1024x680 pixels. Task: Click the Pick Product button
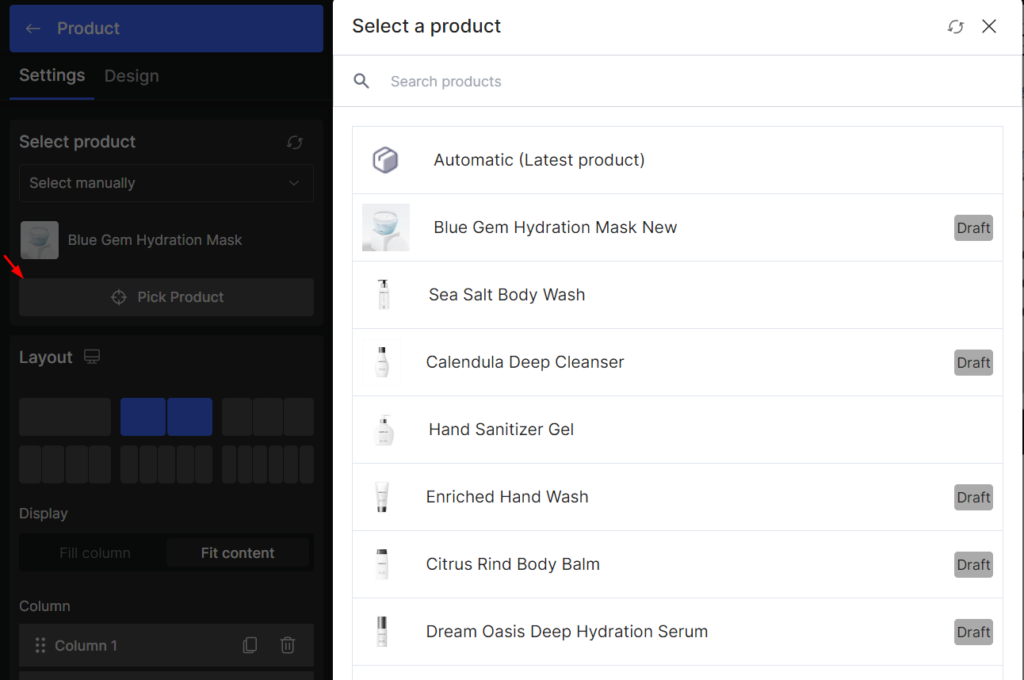click(x=166, y=297)
